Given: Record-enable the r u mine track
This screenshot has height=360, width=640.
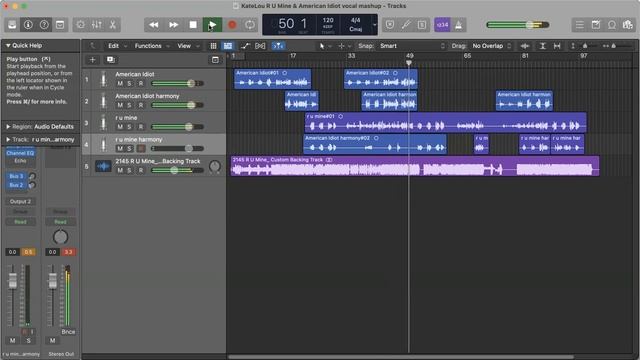Looking at the screenshot, I should coord(141,127).
